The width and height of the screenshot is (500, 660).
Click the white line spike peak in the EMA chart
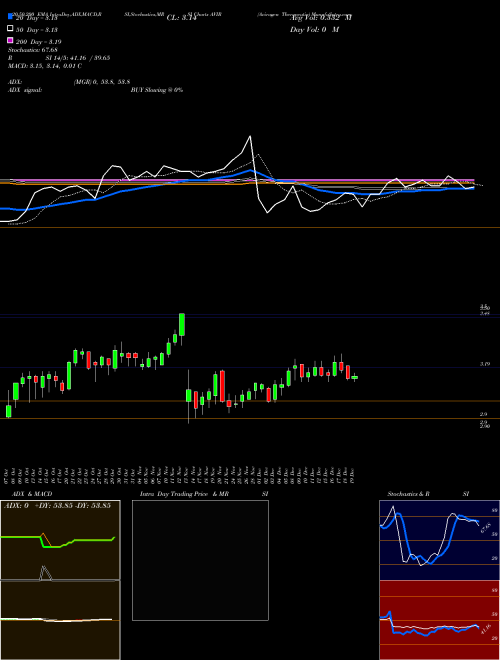tap(250, 136)
